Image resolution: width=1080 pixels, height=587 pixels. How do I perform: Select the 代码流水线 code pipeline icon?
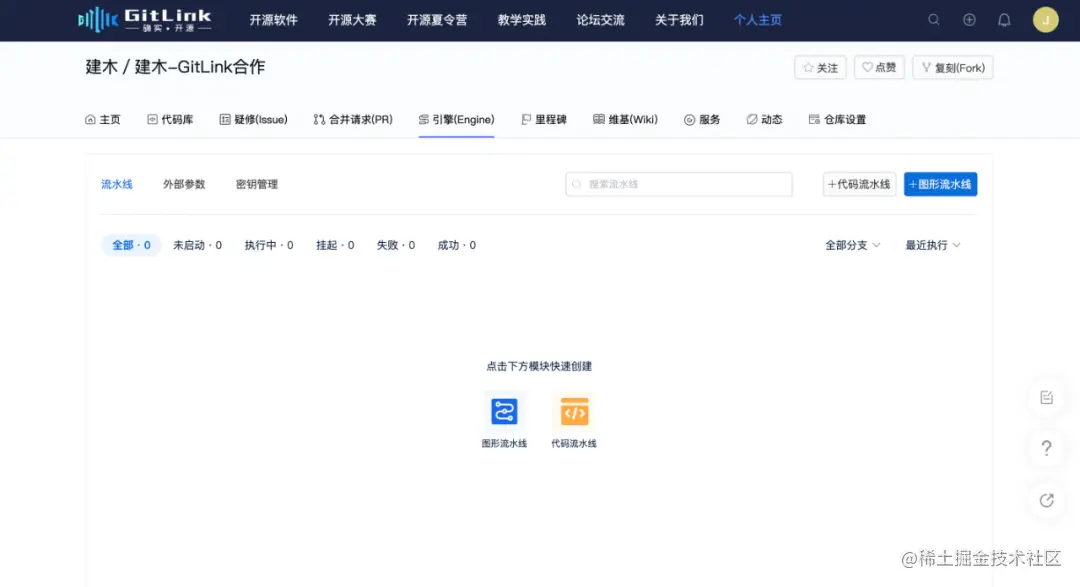574,412
